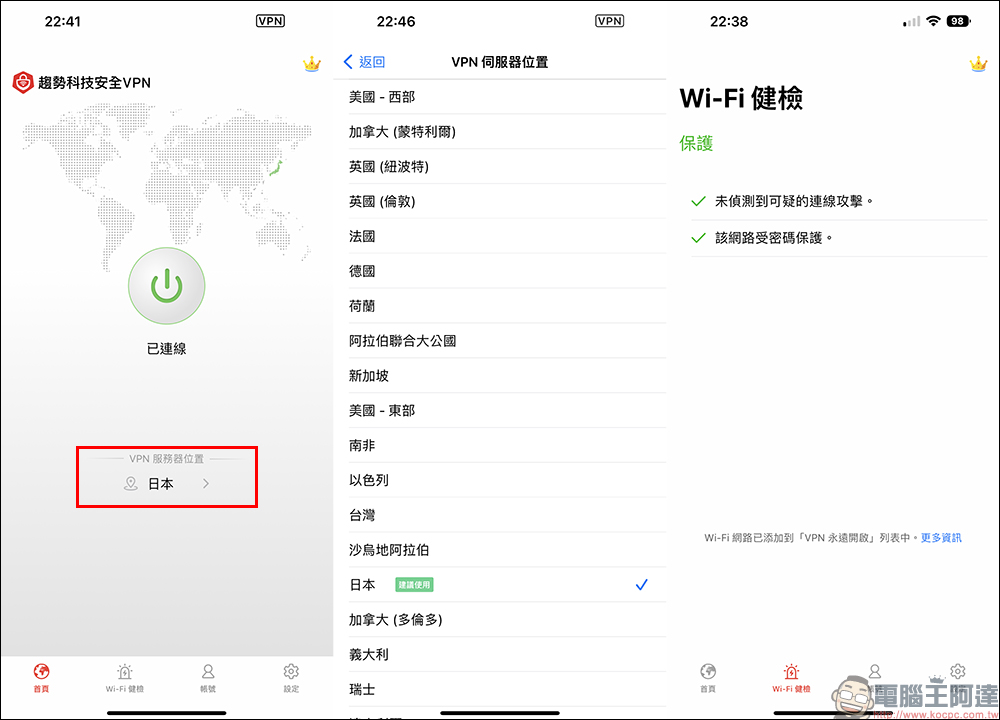Viewport: 1000px width, 720px height.
Task: Tap the green VPN power button
Action: click(x=166, y=286)
